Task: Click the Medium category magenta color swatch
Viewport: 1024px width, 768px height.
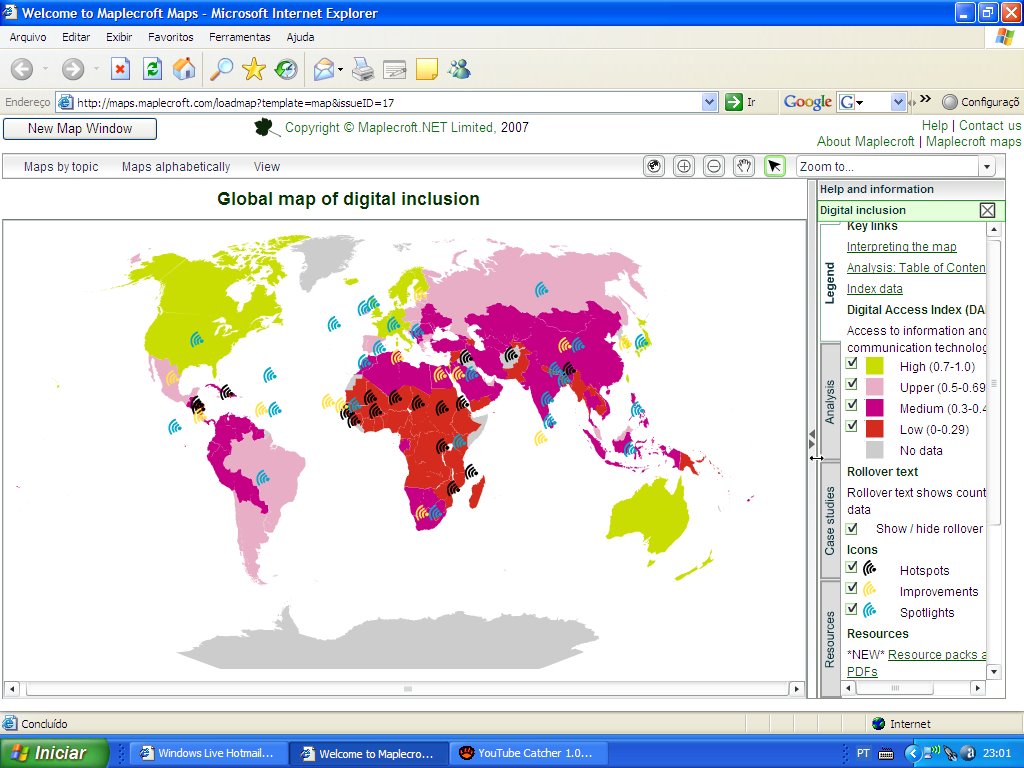Action: 874,408
